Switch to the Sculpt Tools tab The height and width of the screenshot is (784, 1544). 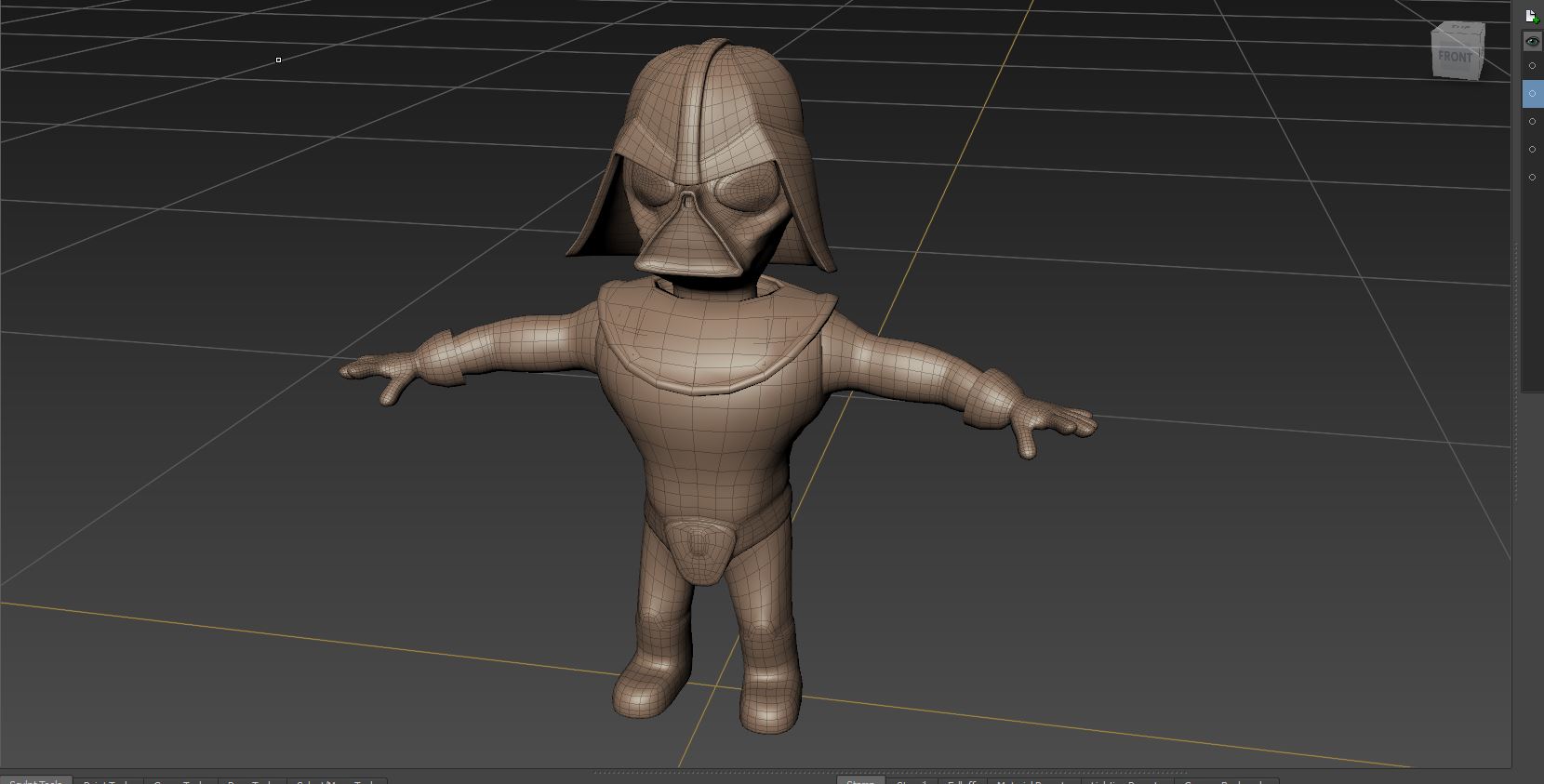[x=36, y=781]
